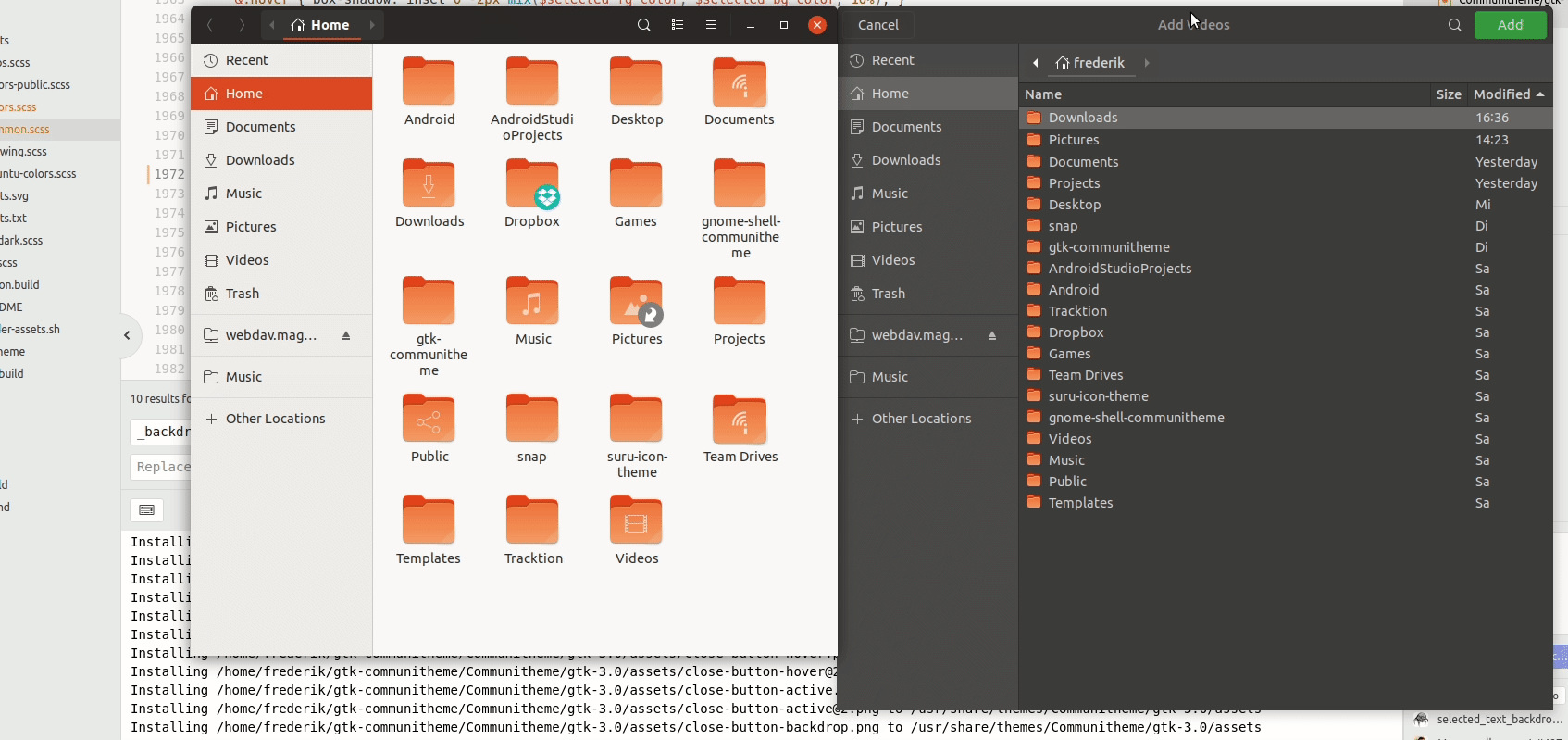
Task: Open the Dropbox folder icon
Action: [x=532, y=183]
